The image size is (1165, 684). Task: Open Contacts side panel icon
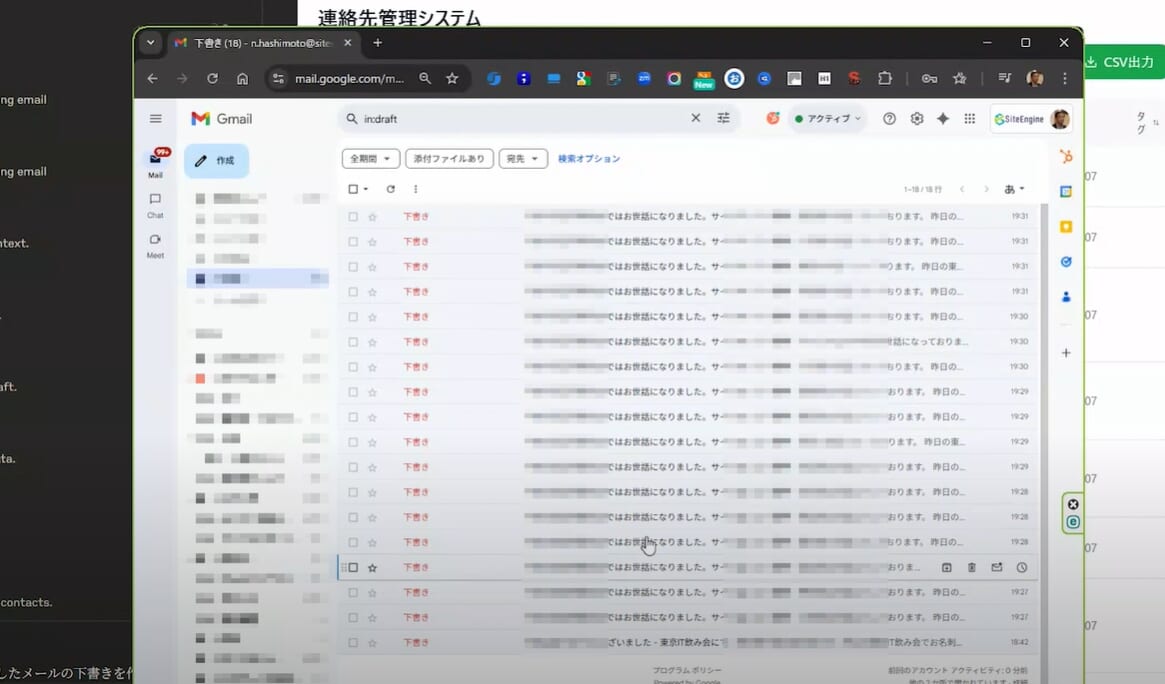[1066, 297]
